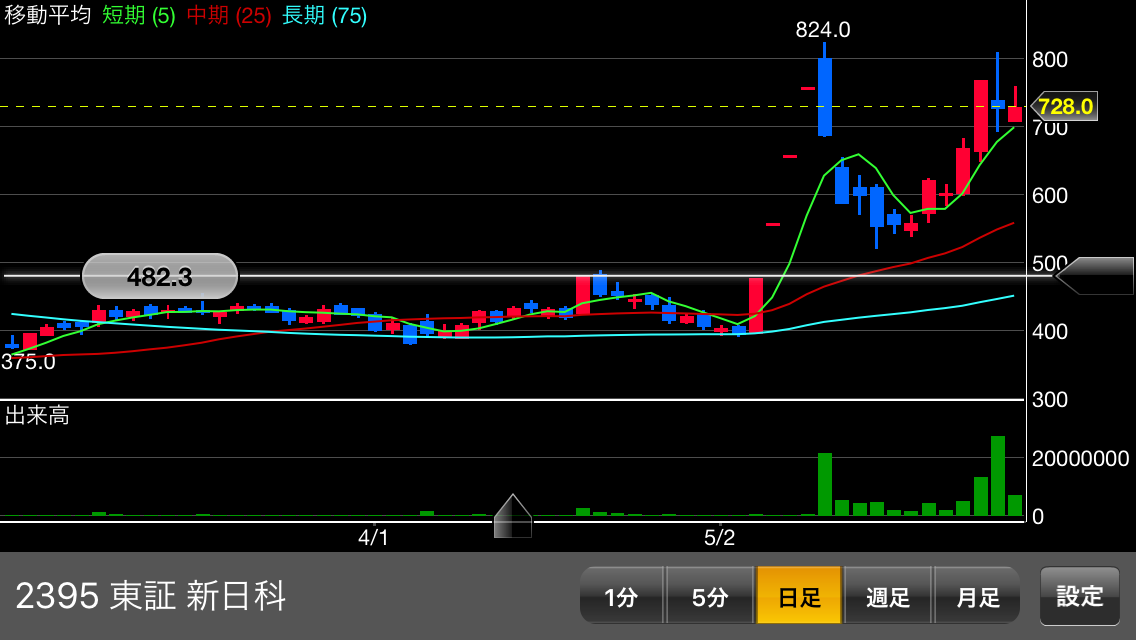
Task: Switch to the 月足 monthly chart
Action: coord(977,596)
